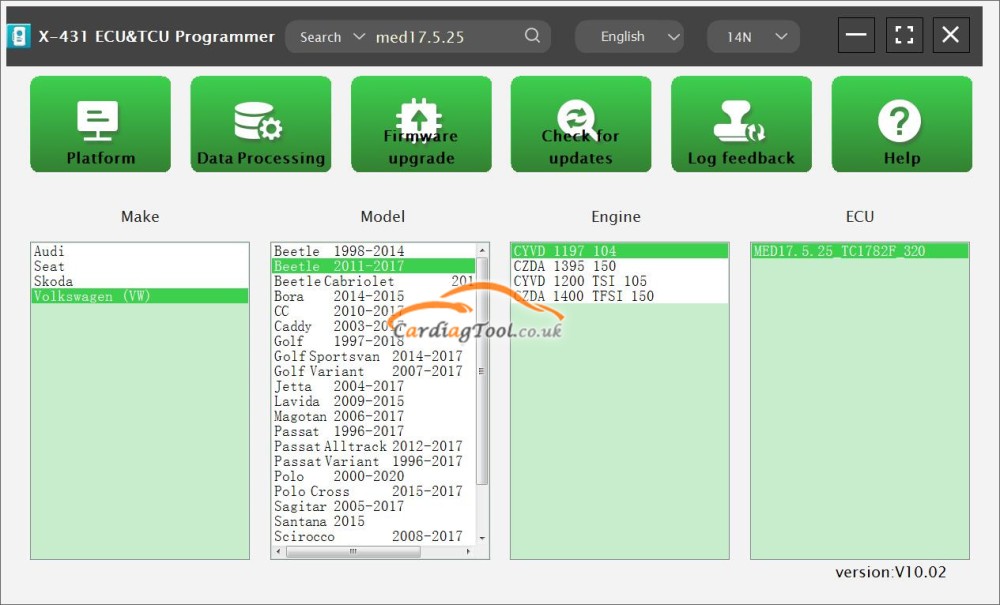This screenshot has width=1000, height=605.
Task: Select CYVD 1197 104 engine
Action: click(619, 251)
